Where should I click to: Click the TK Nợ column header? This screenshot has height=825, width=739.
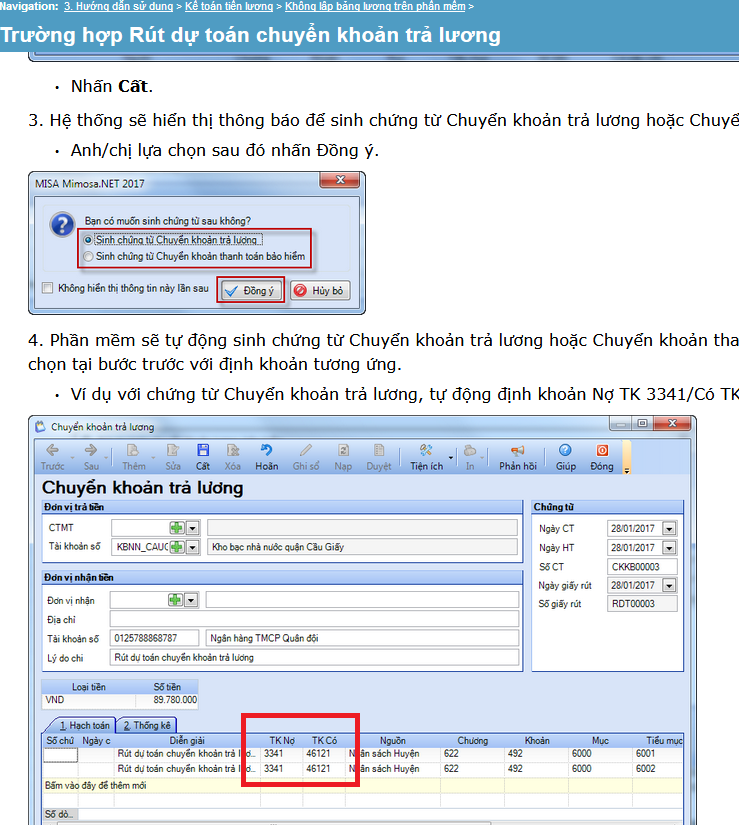pyautogui.click(x=282, y=740)
